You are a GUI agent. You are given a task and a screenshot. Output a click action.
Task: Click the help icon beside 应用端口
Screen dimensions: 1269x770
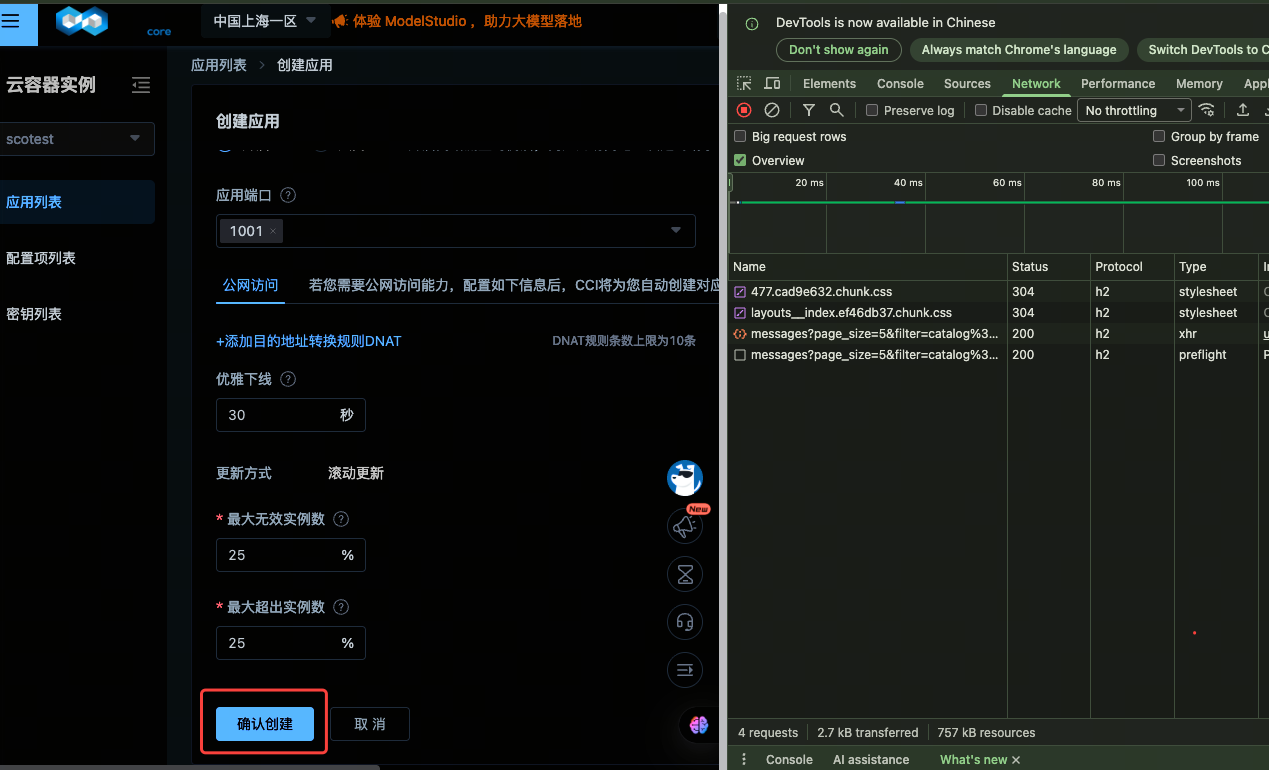click(288, 195)
